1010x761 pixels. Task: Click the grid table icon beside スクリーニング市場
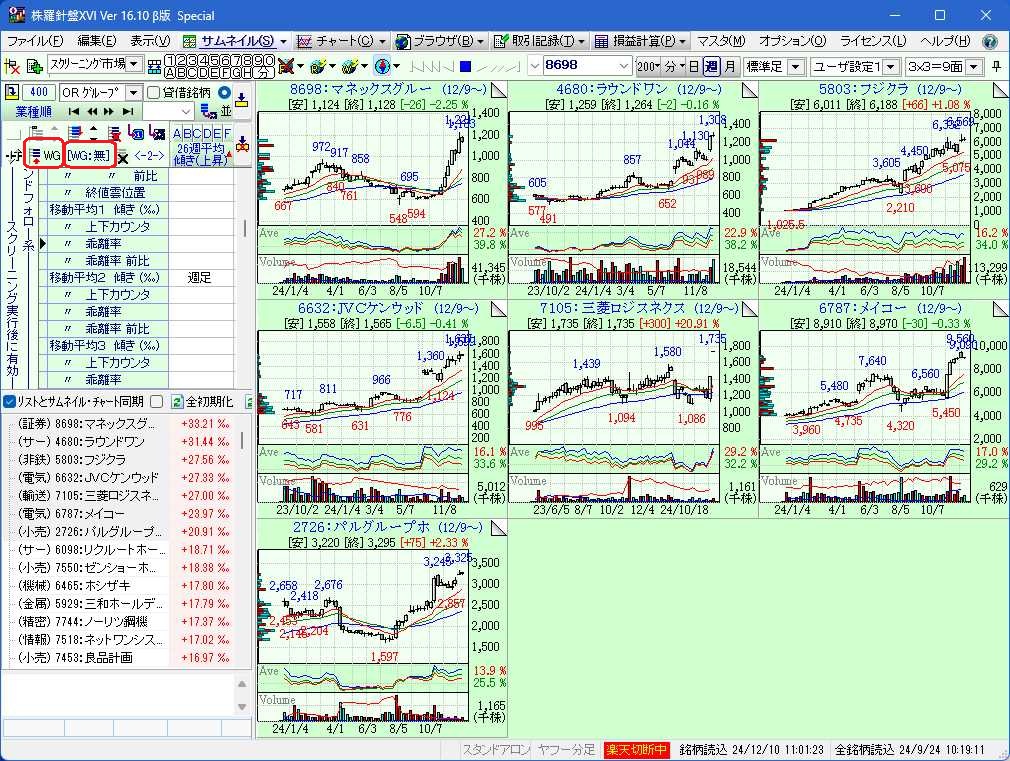155,66
